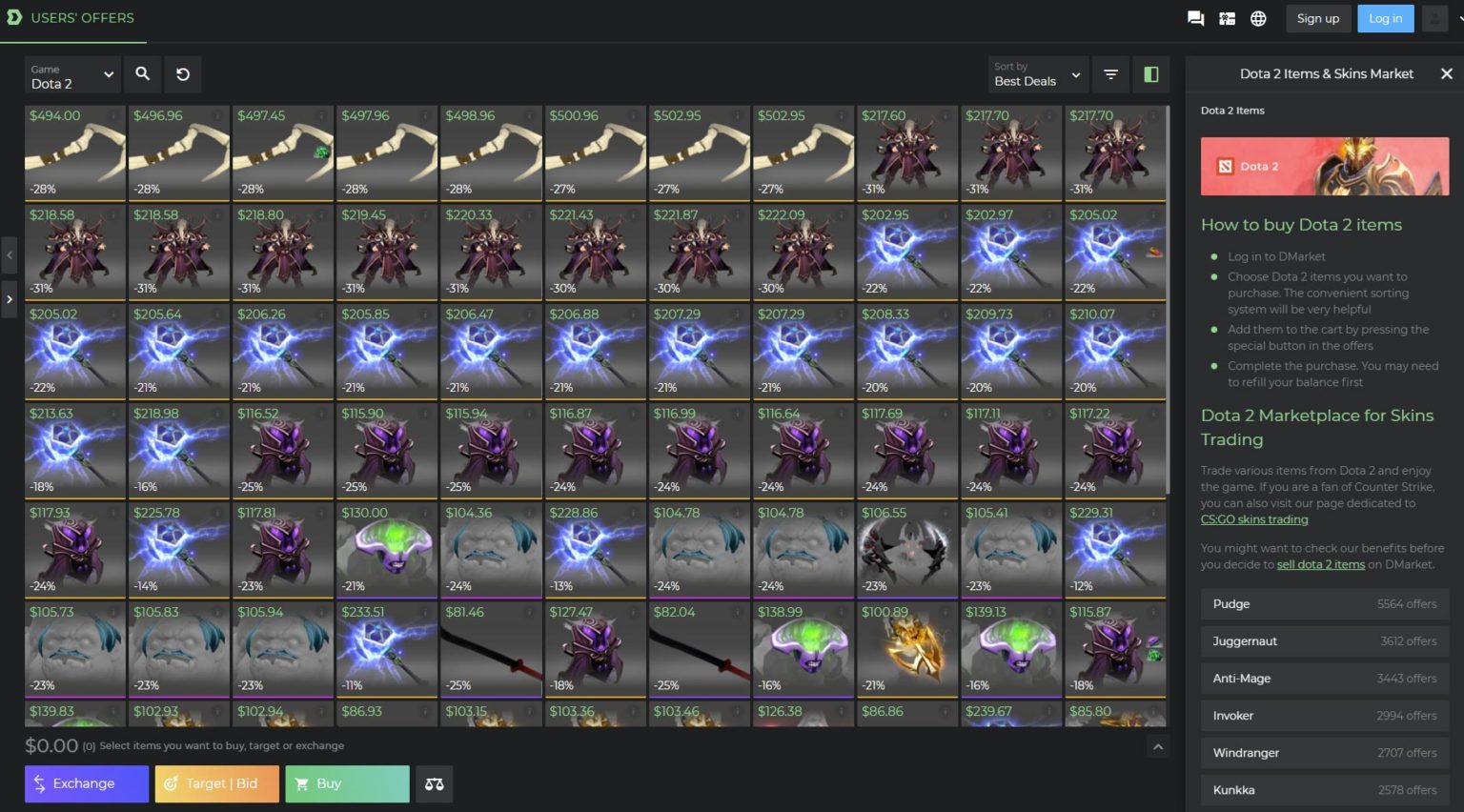Open the search magnifier icon
This screenshot has height=812, width=1464.
click(142, 73)
